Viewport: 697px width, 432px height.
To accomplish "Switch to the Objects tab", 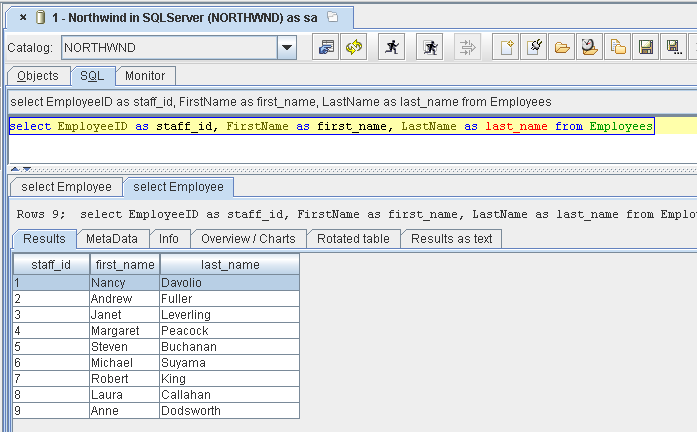I will coord(38,76).
